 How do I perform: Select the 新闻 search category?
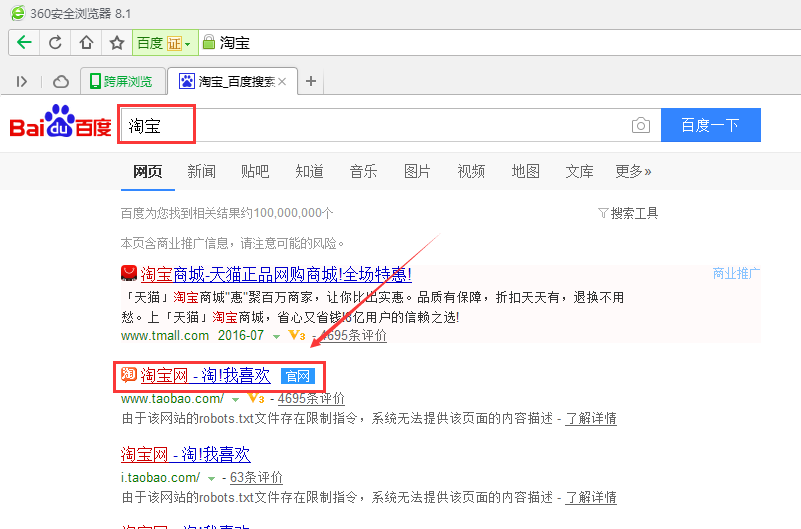201,172
